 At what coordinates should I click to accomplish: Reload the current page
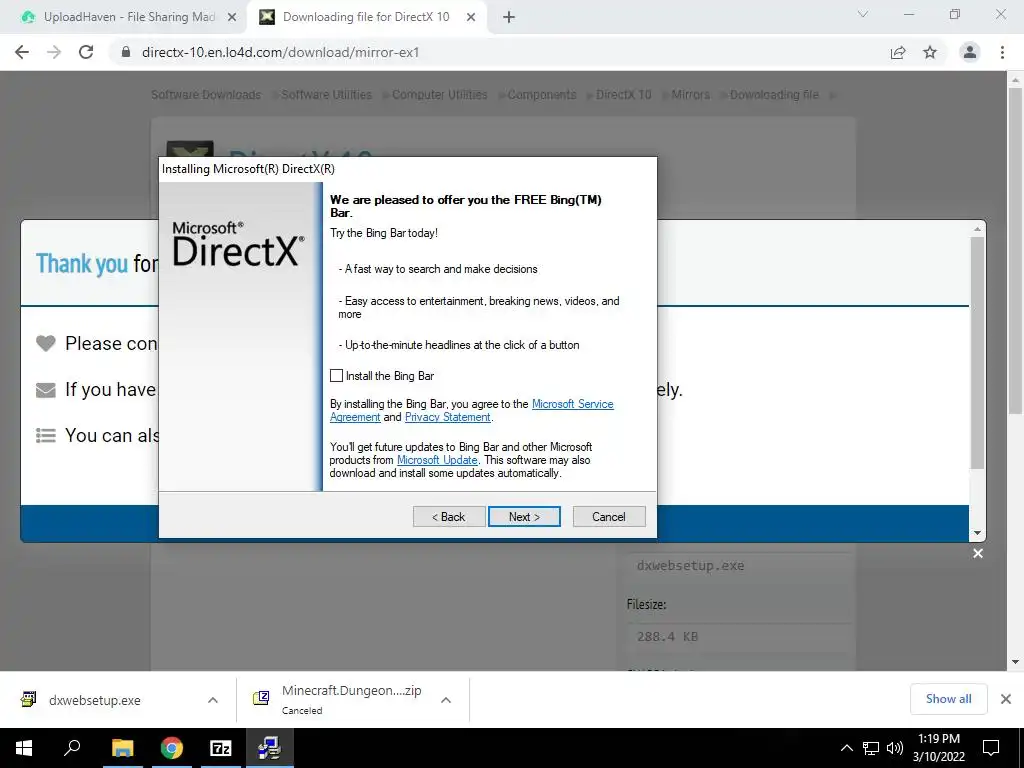(x=86, y=52)
